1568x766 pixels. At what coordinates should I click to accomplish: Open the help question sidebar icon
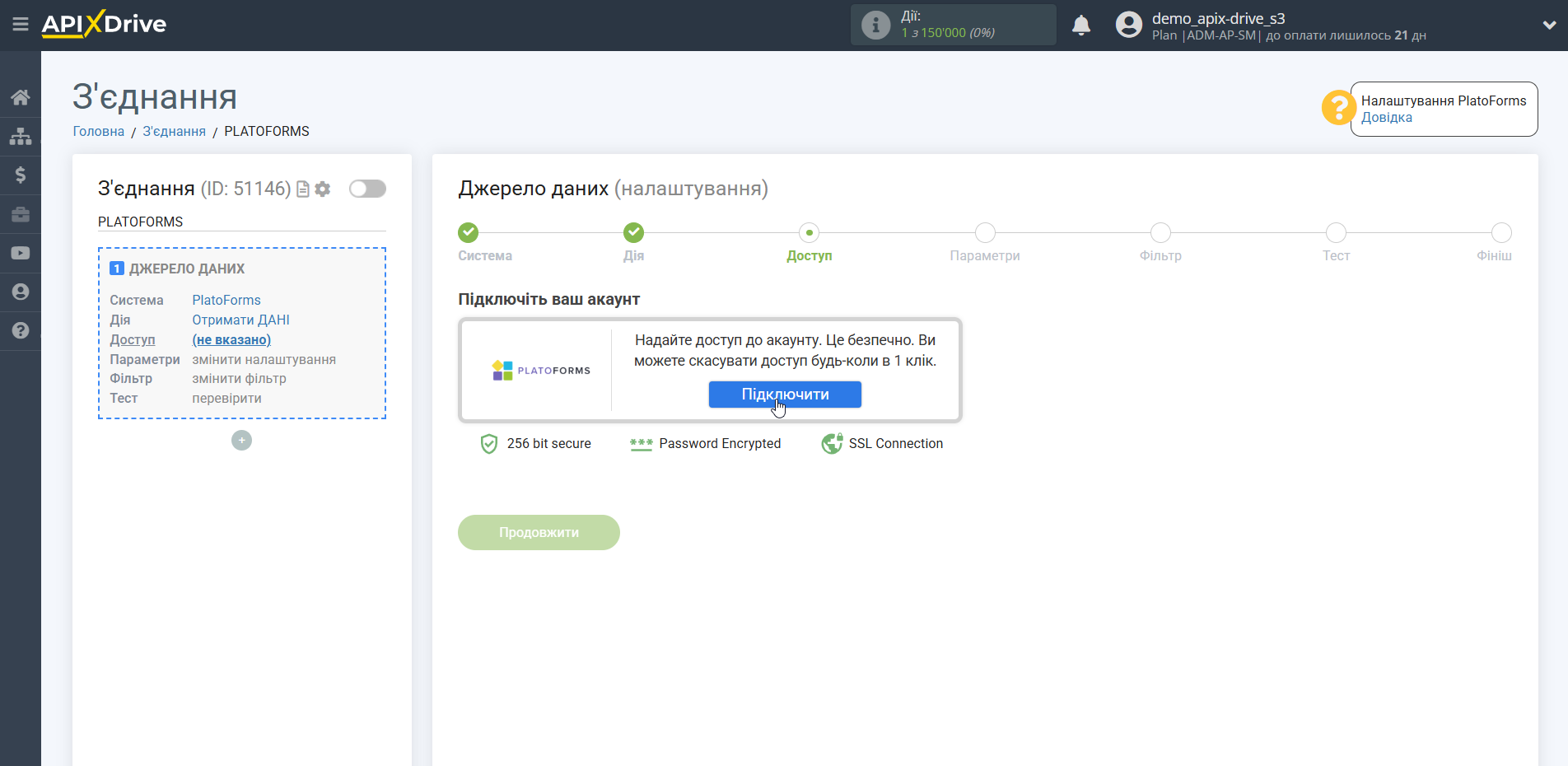point(21,330)
